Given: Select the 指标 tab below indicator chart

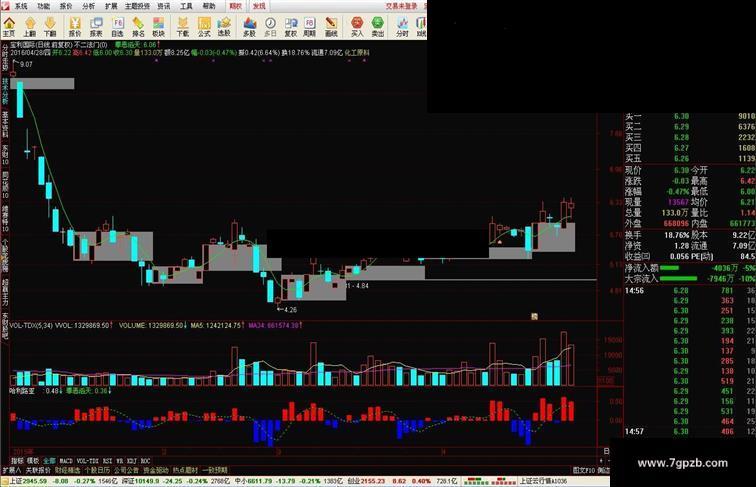Looking at the screenshot, I should coord(17,461).
